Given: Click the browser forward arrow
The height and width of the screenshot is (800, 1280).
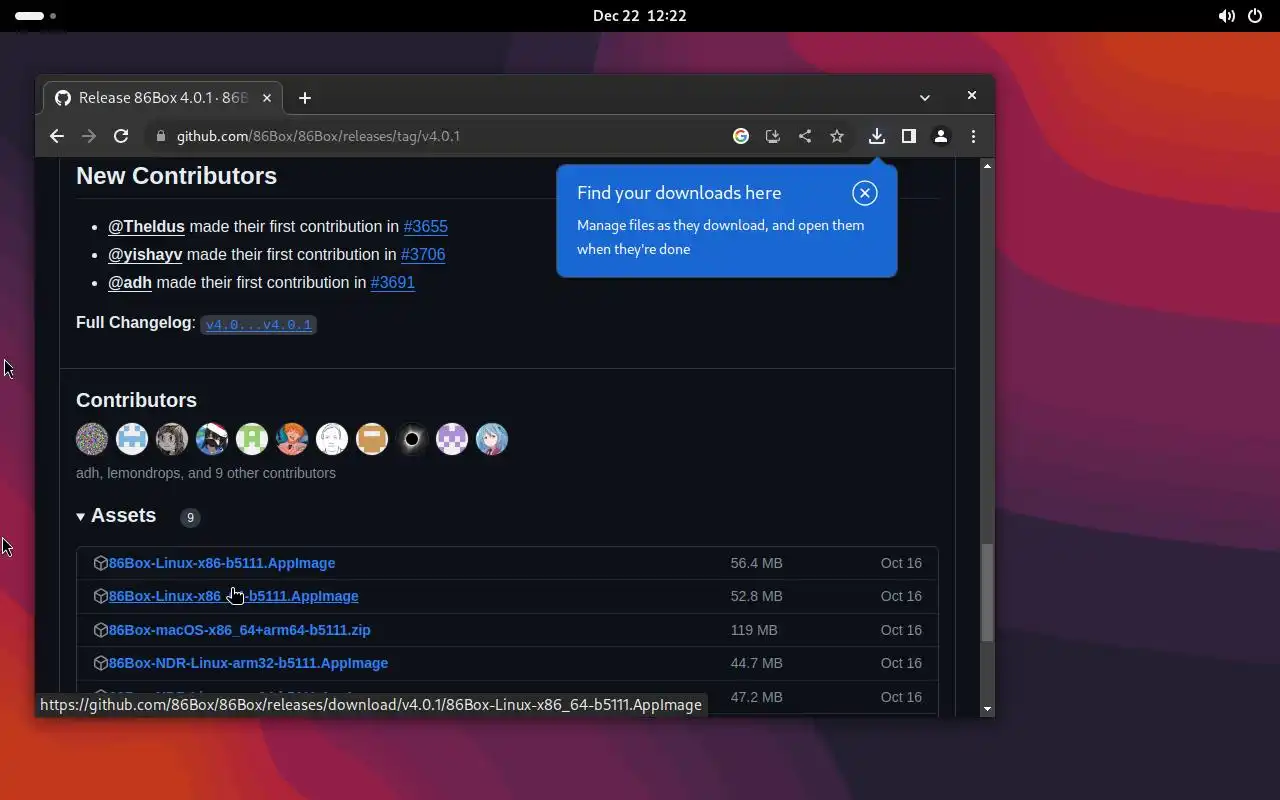Looking at the screenshot, I should [x=89, y=136].
